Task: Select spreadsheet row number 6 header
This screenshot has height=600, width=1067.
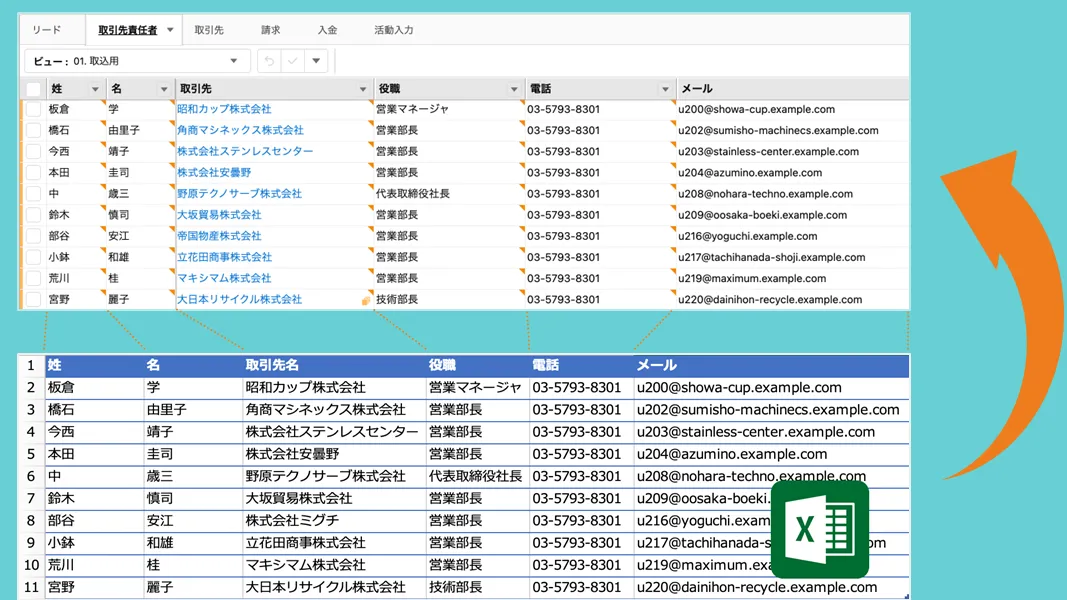Action: [31, 476]
